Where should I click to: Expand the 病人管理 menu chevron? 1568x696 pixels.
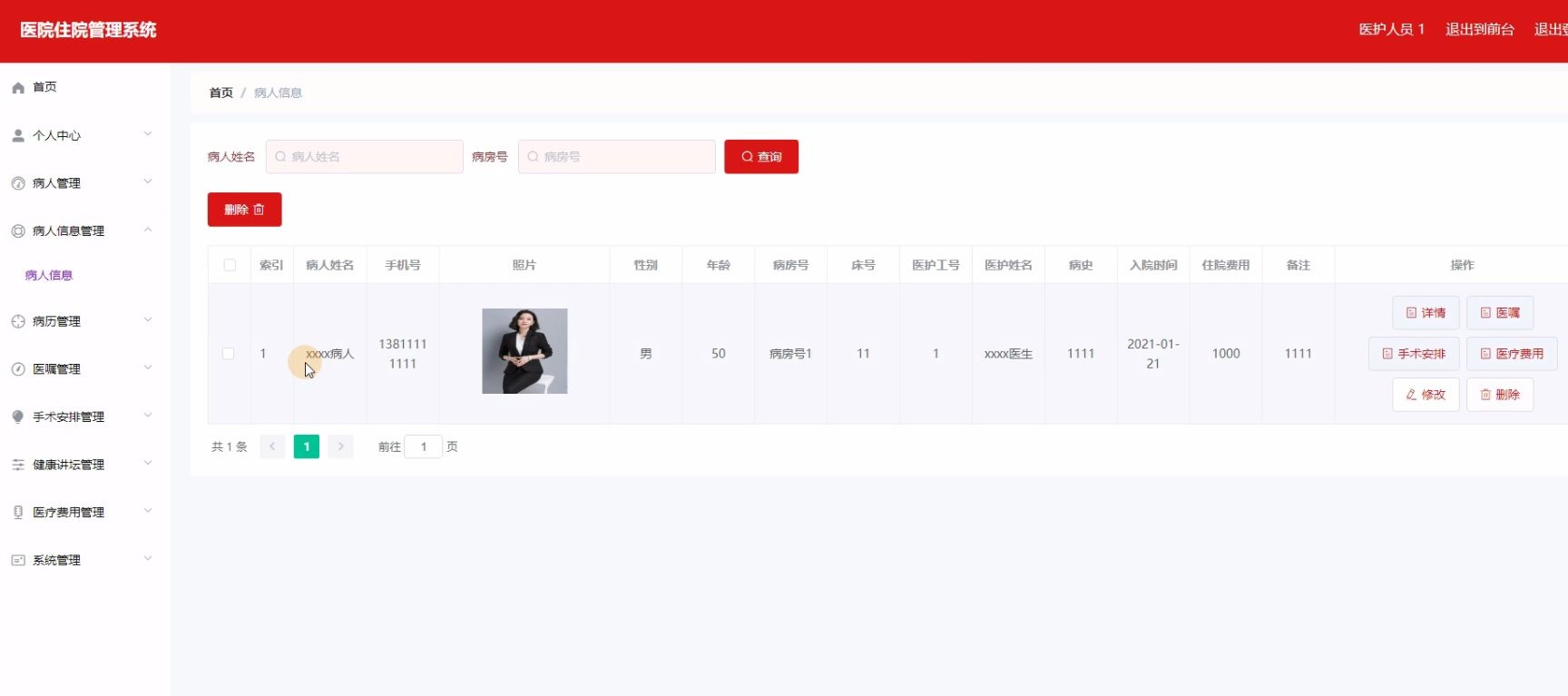tap(148, 182)
